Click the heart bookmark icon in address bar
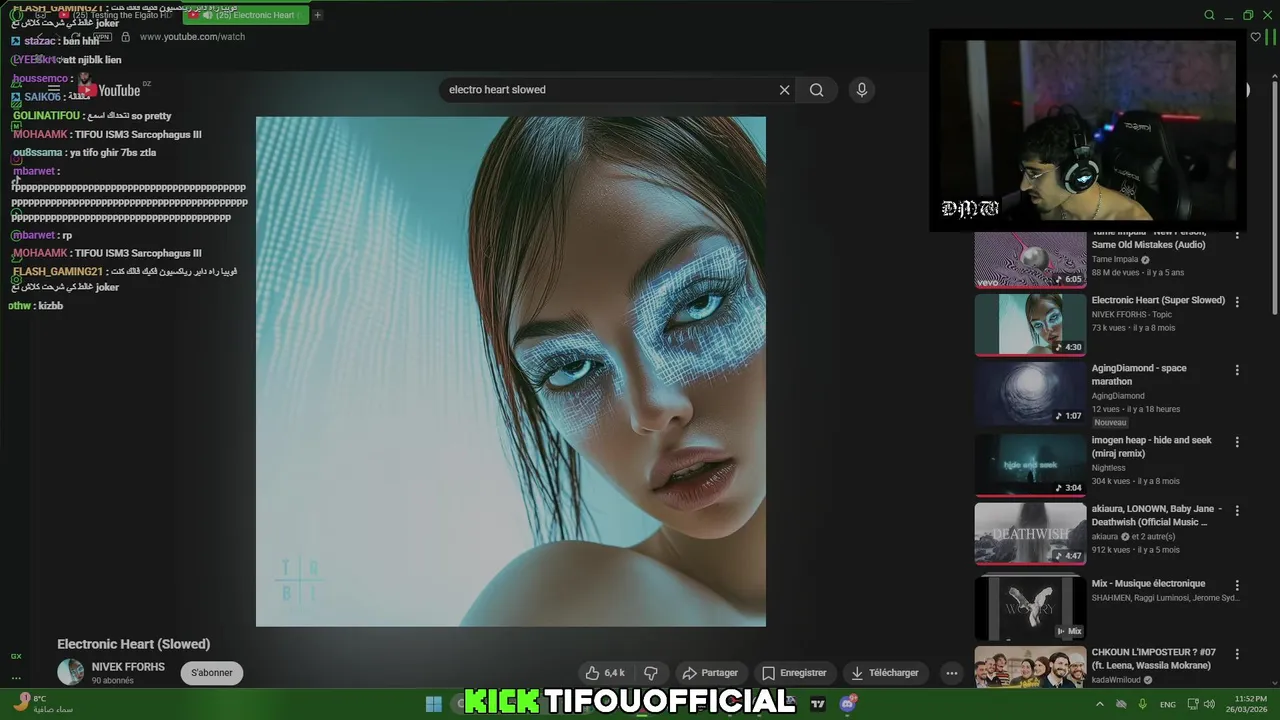The image size is (1280, 720). [x=1256, y=37]
